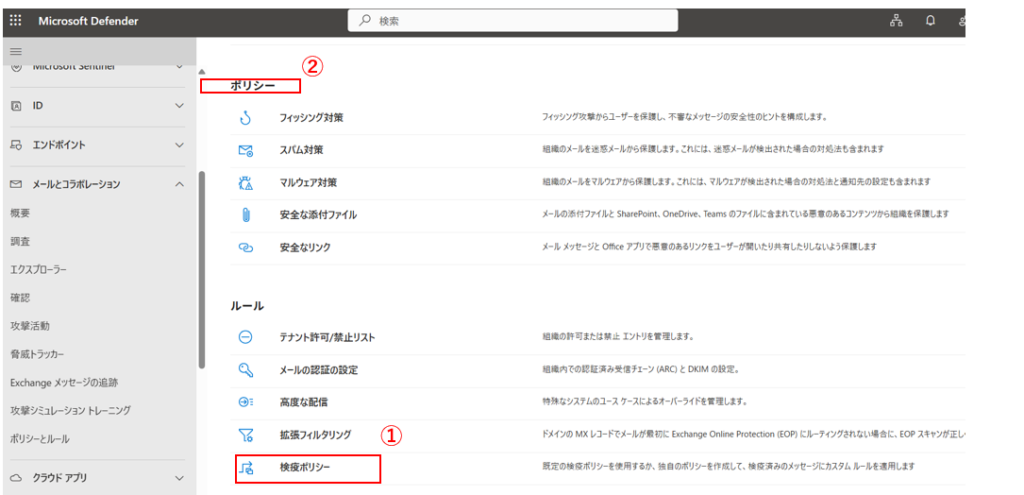This screenshot has height=495, width=1024.
Task: Click the テナント許可/禁止リスト circle icon
Action: [246, 337]
